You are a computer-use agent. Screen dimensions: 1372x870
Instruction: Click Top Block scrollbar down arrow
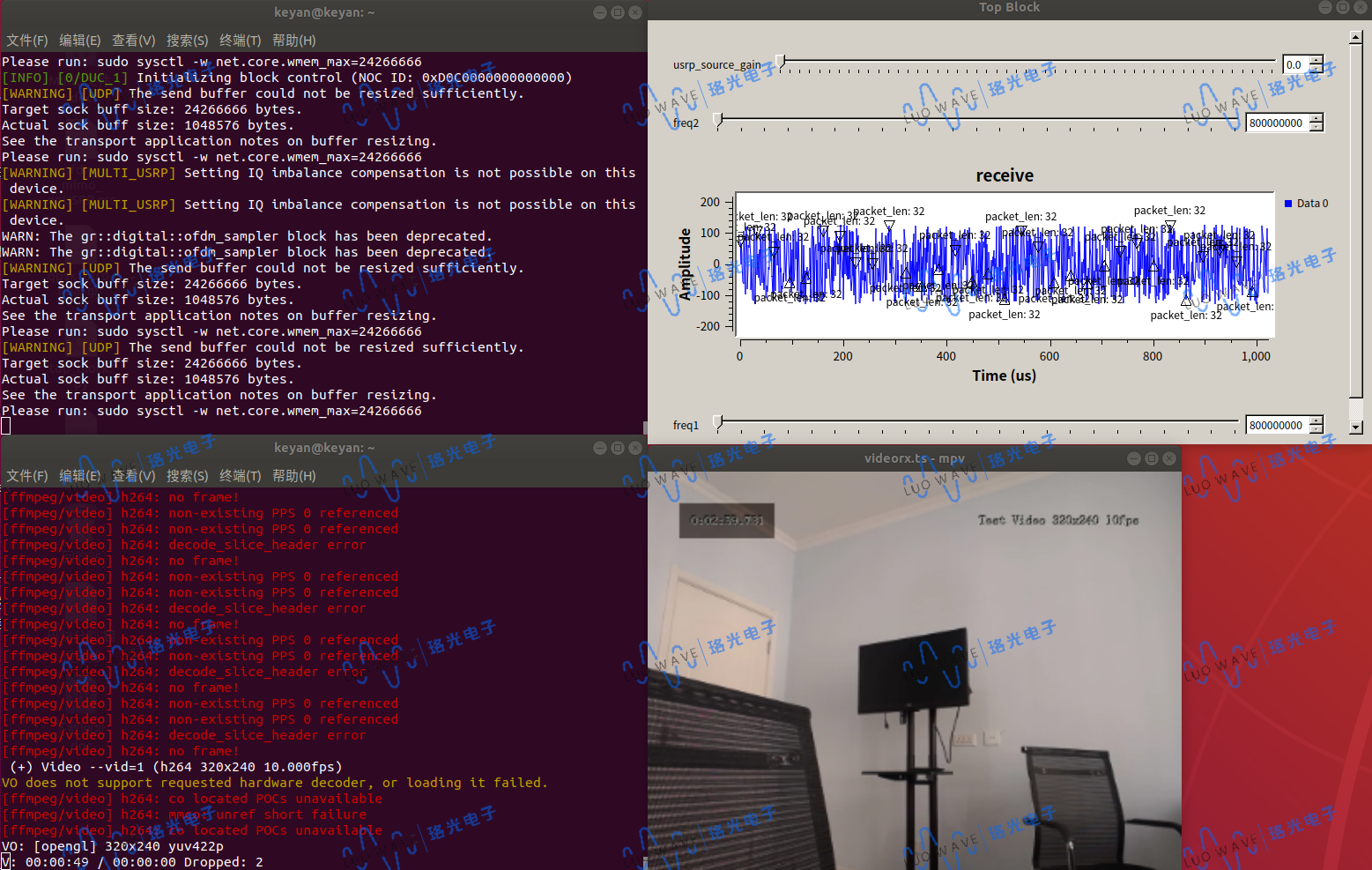pyautogui.click(x=1356, y=428)
